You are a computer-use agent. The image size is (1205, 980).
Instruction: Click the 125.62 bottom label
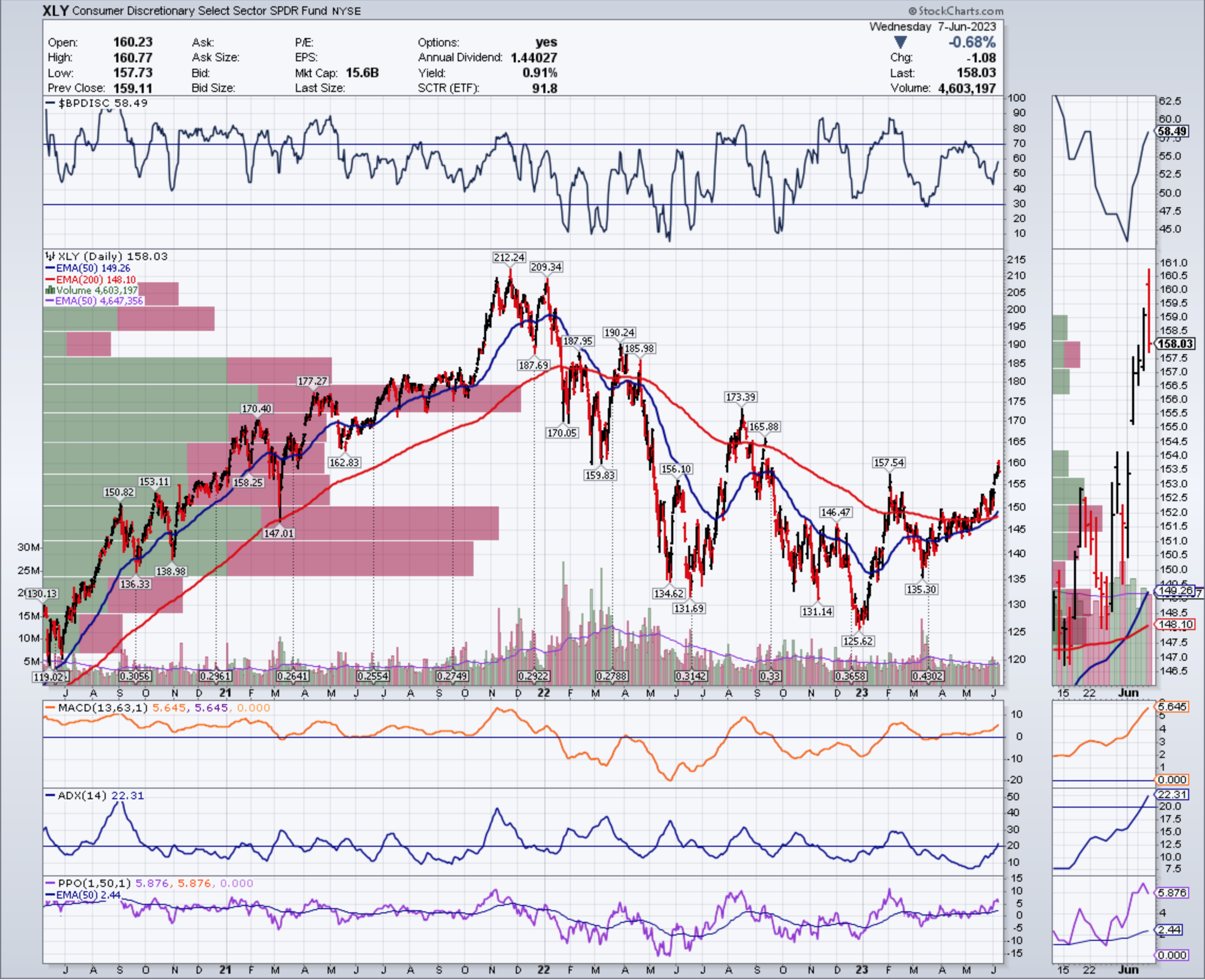[858, 641]
